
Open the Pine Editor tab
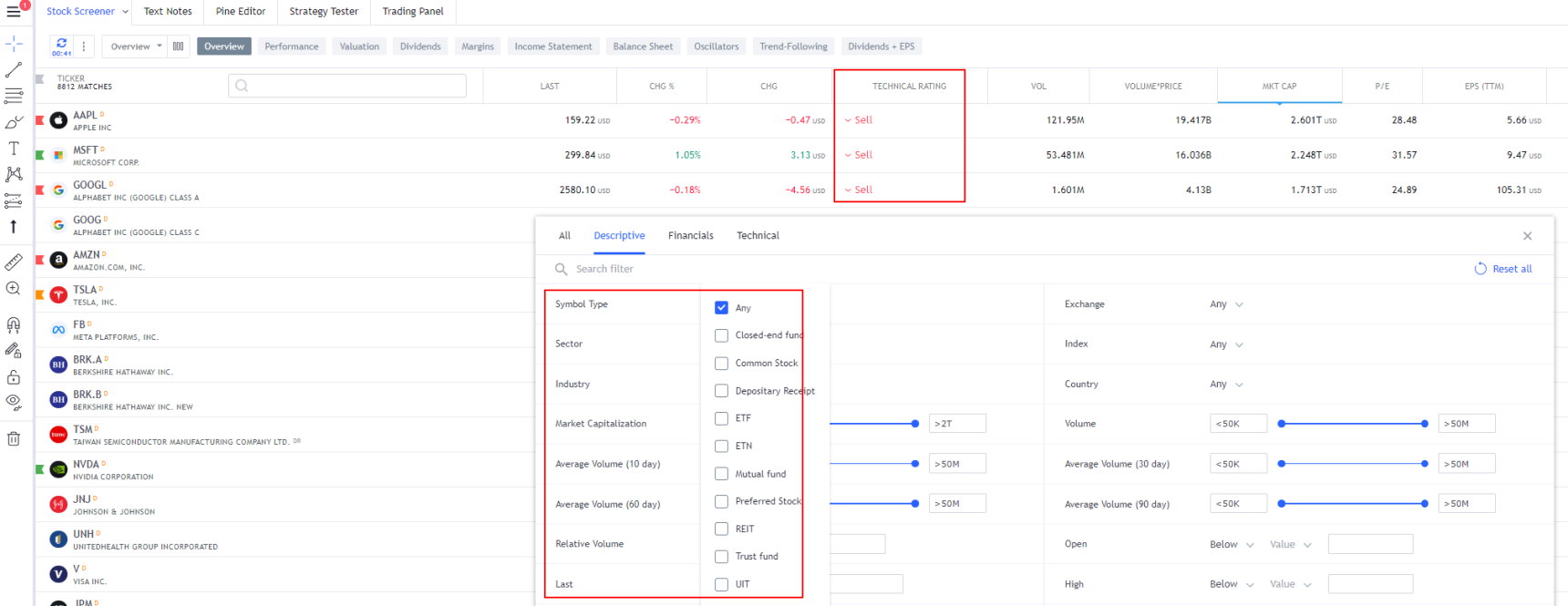pyautogui.click(x=241, y=12)
